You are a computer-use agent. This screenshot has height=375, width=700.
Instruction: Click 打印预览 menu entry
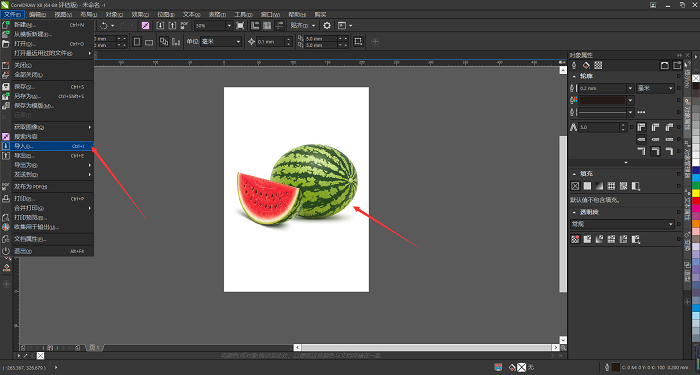47,218
